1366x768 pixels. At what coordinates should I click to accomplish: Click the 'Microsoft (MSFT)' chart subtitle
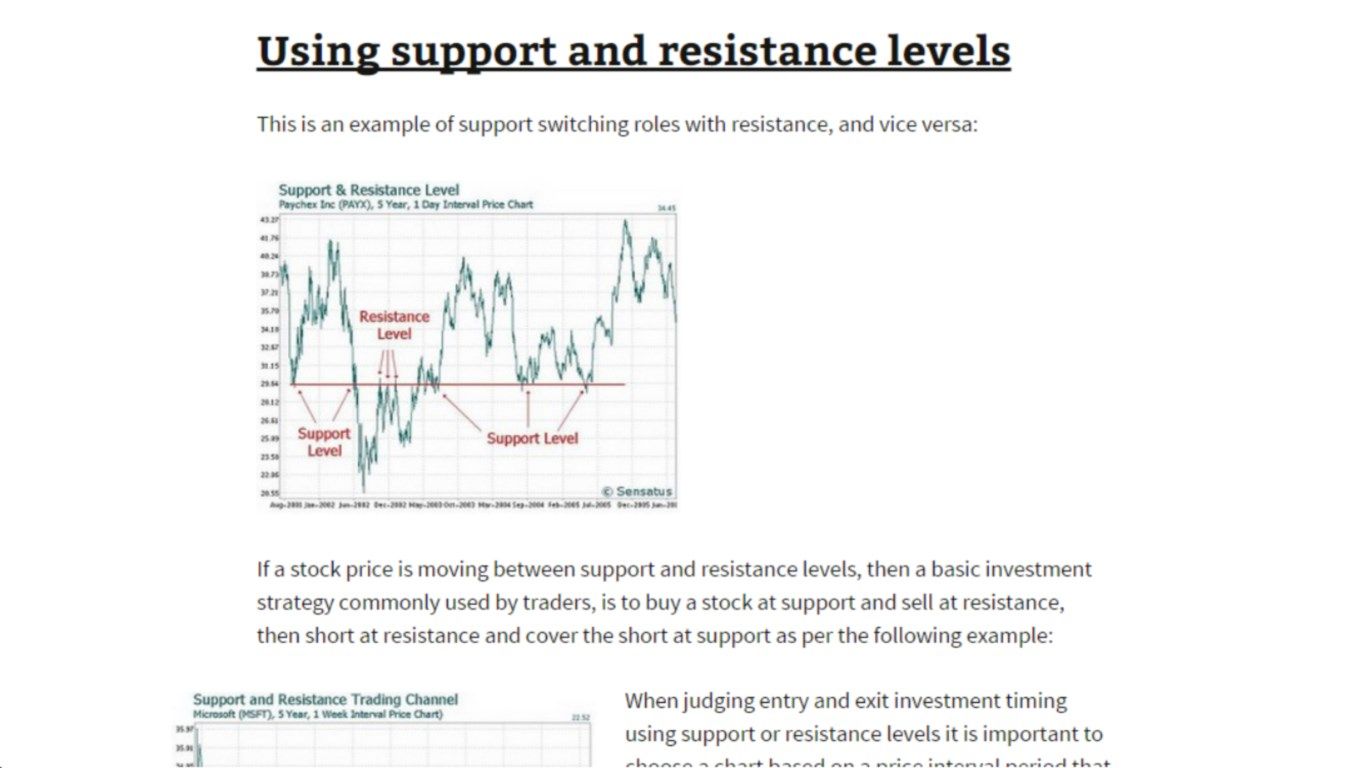(x=318, y=714)
